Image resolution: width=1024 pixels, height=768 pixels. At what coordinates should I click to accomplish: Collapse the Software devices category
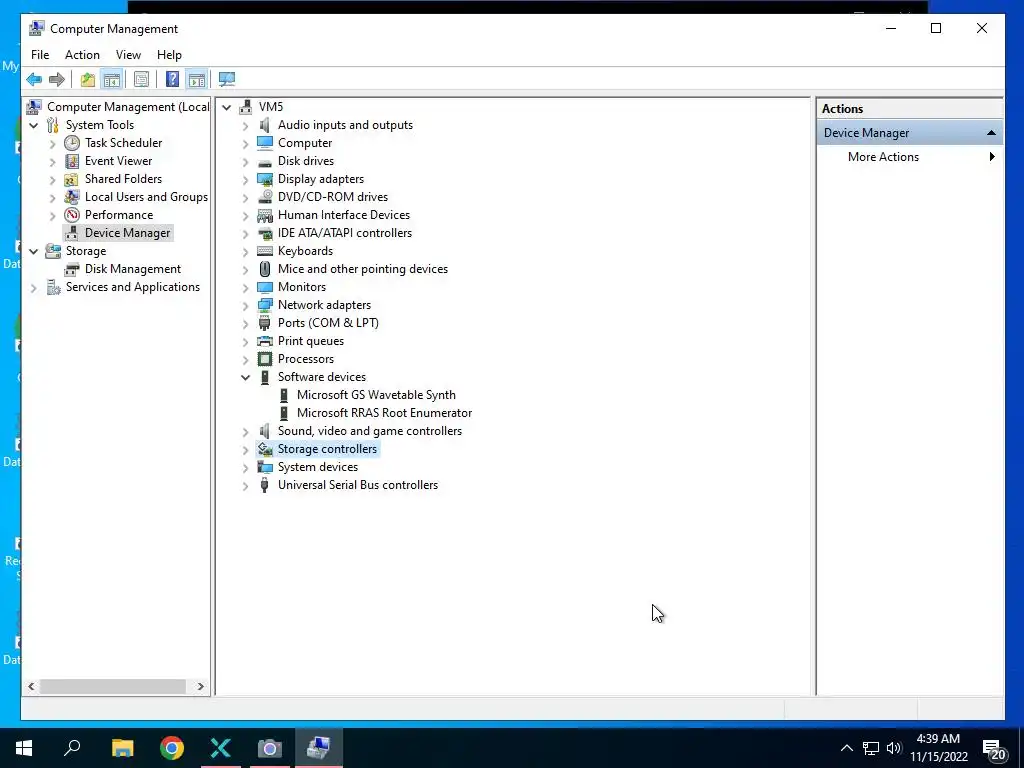(246, 377)
